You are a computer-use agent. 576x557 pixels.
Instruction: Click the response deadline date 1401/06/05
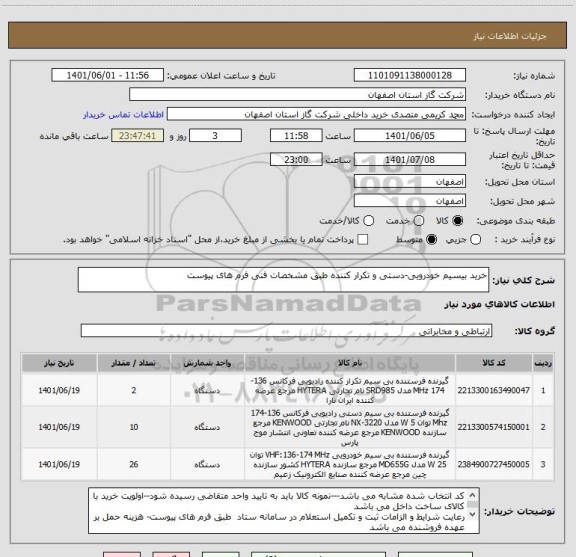pos(410,136)
